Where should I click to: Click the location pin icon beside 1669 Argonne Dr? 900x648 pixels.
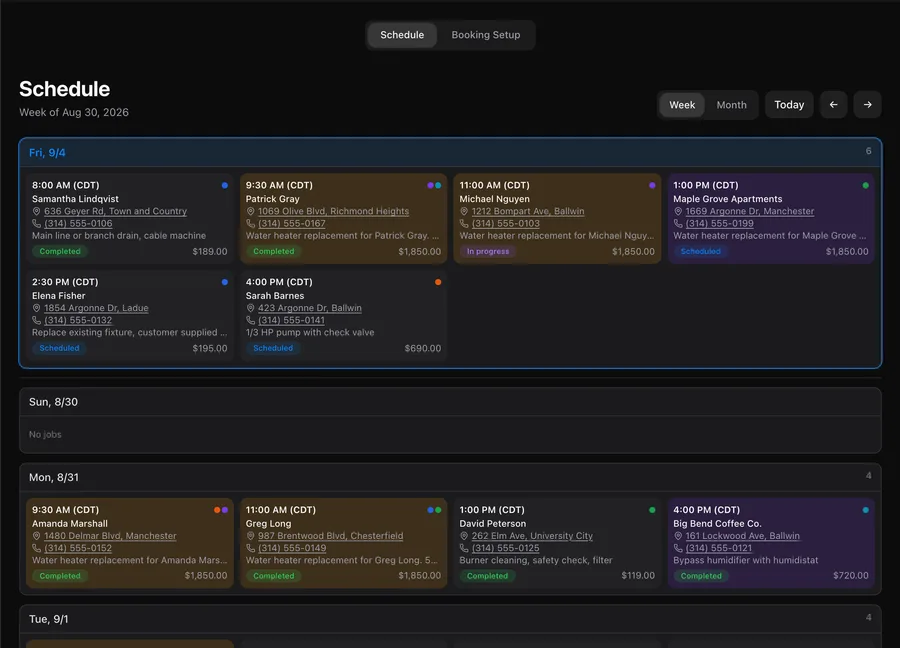click(678, 211)
